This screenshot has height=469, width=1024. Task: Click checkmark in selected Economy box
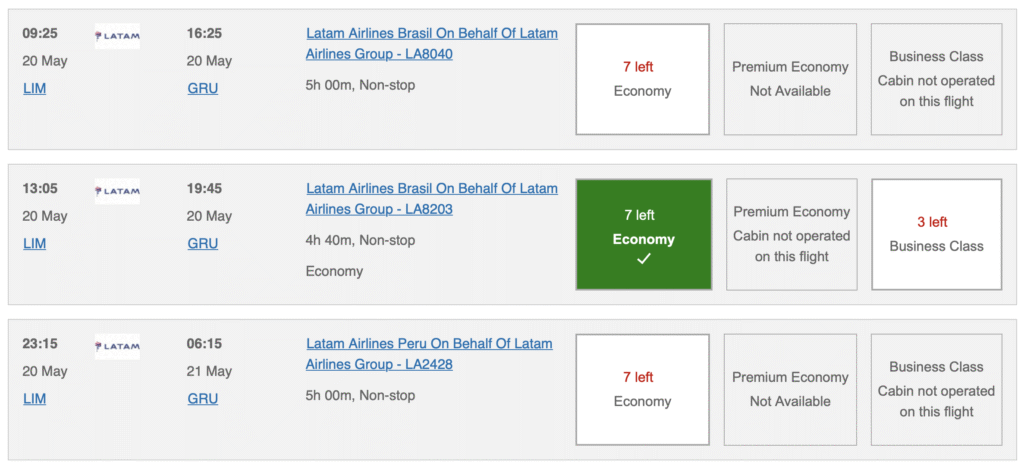click(644, 259)
